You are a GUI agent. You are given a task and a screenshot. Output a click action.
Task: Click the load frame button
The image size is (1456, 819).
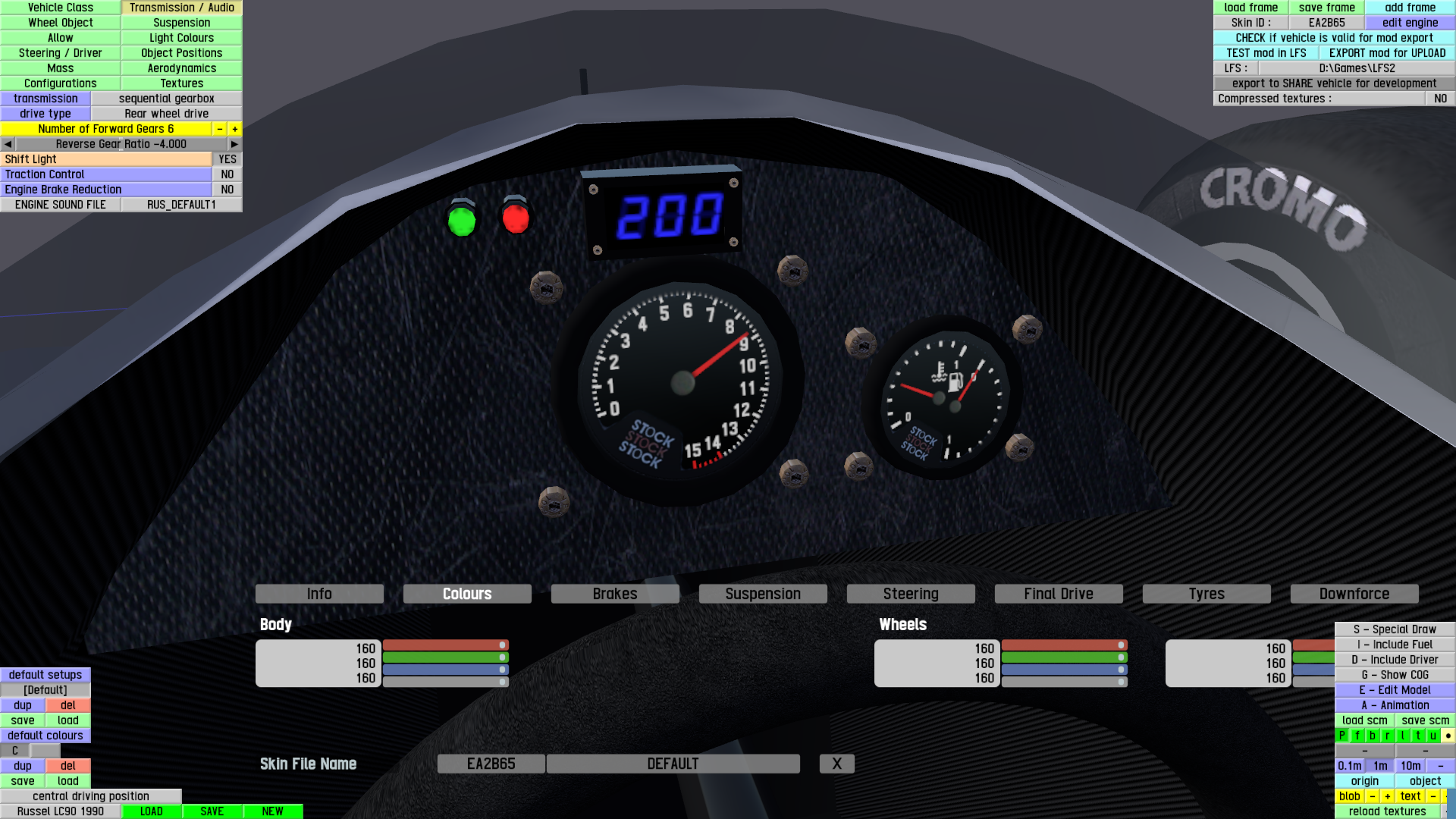click(1251, 8)
